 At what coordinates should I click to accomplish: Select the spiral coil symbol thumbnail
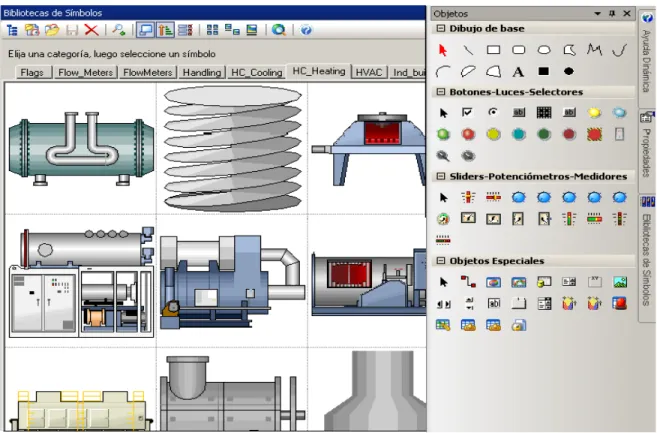(232, 148)
